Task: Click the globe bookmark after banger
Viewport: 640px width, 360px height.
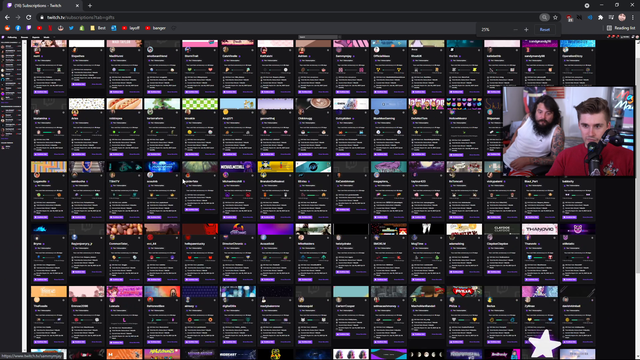Action: coord(173,28)
